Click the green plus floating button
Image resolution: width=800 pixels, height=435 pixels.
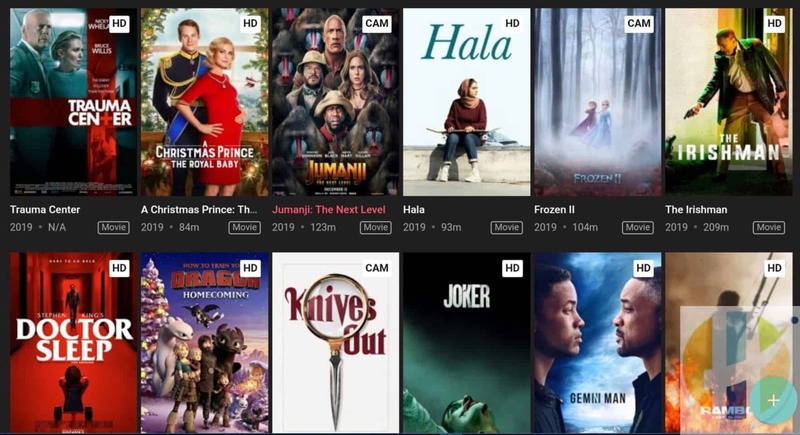pyautogui.click(x=773, y=400)
